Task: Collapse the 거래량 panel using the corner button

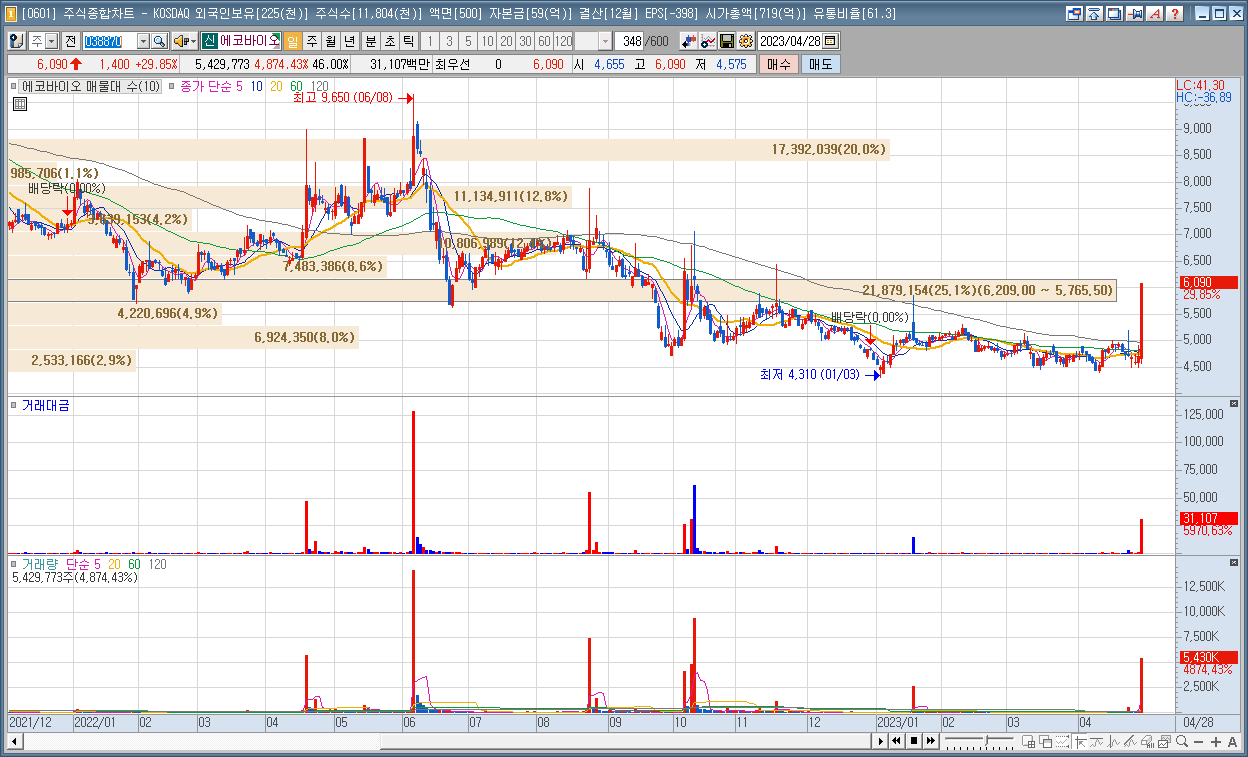Action: 1233,563
